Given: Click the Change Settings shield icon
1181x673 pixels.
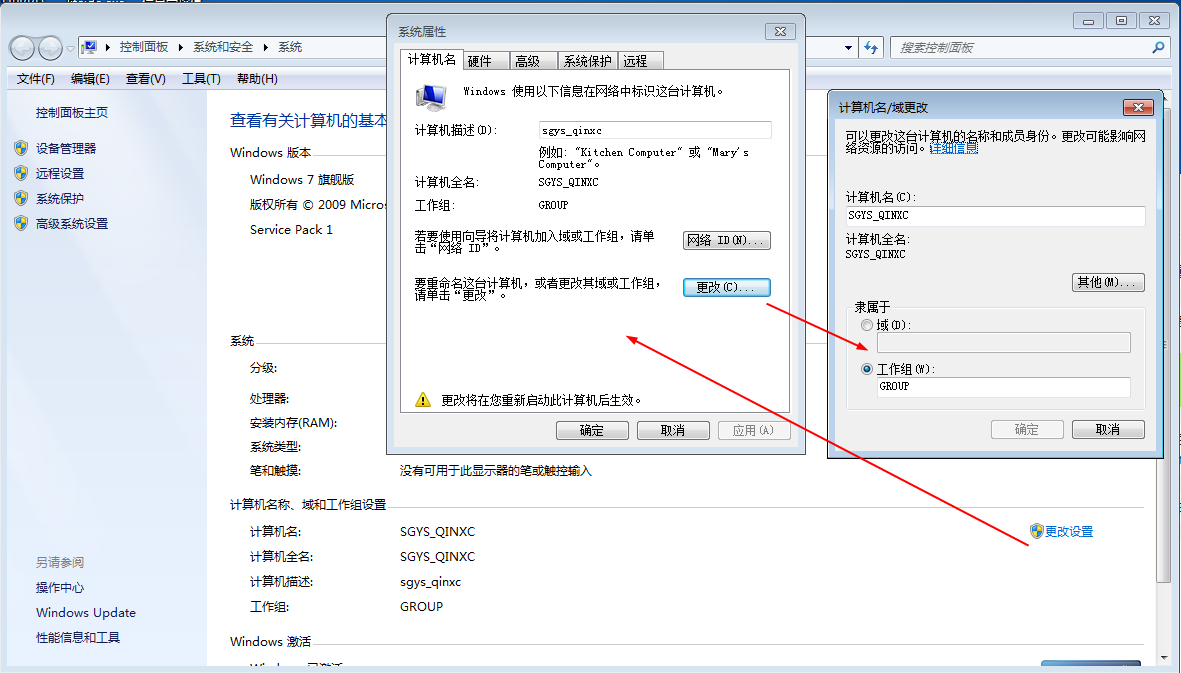Looking at the screenshot, I should [1037, 531].
